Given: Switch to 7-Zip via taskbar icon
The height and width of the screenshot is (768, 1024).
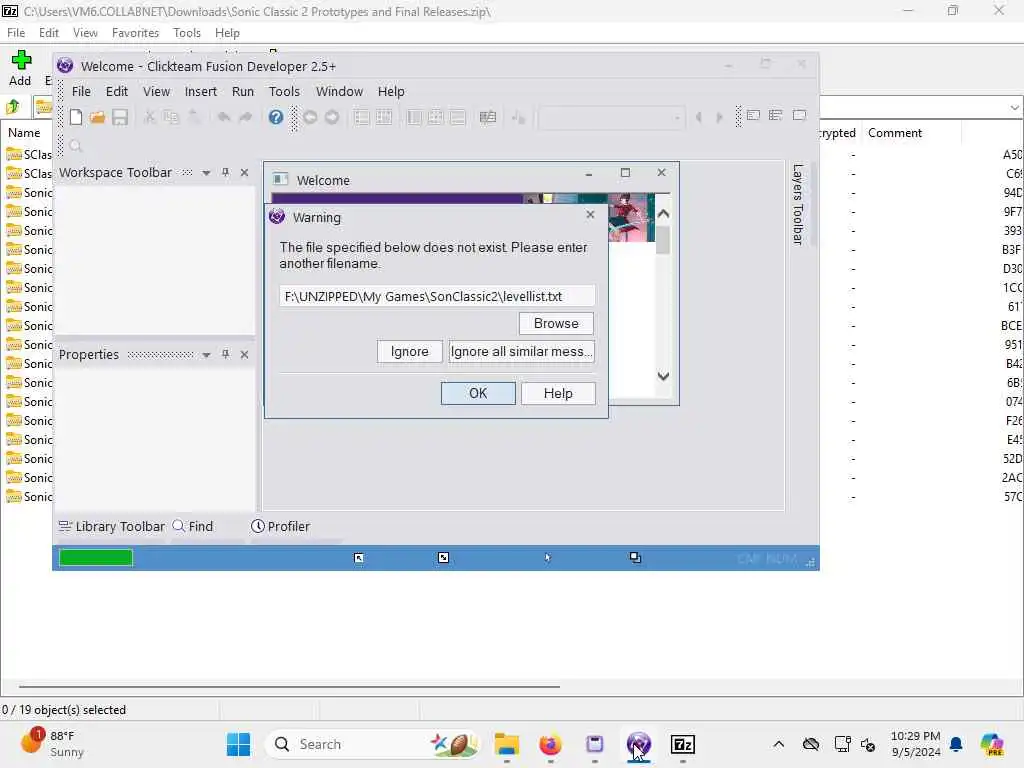Looking at the screenshot, I should click(x=682, y=744).
